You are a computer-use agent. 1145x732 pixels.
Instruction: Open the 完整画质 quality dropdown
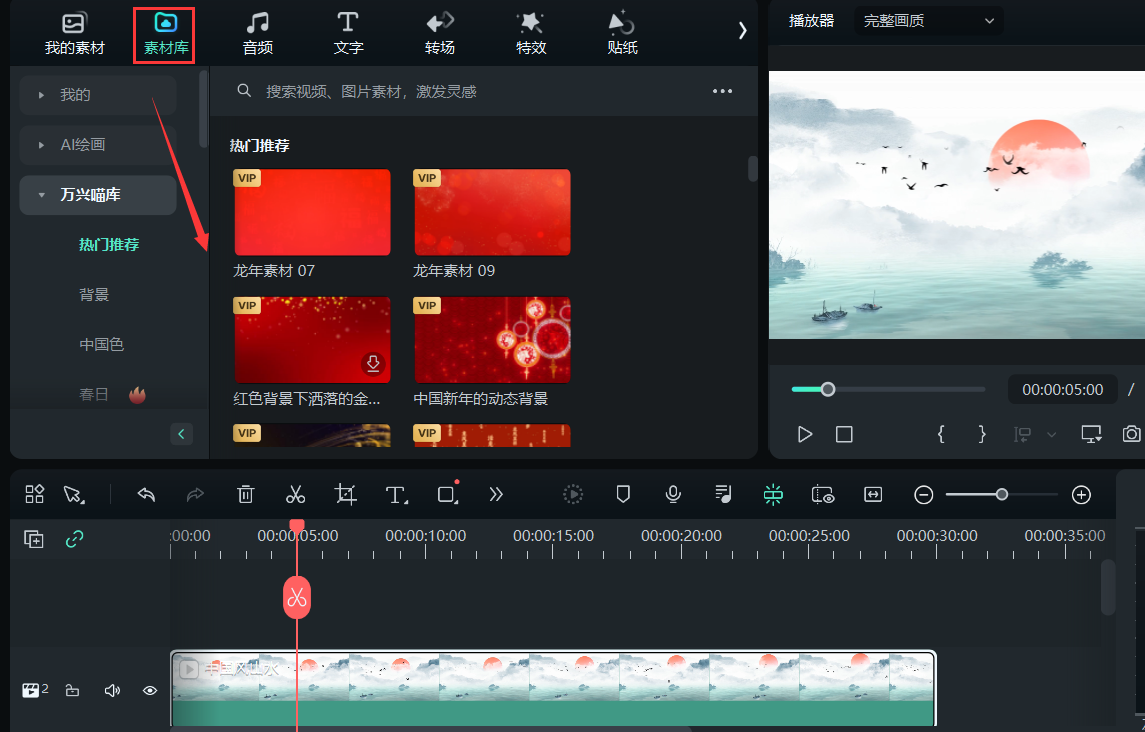(928, 20)
